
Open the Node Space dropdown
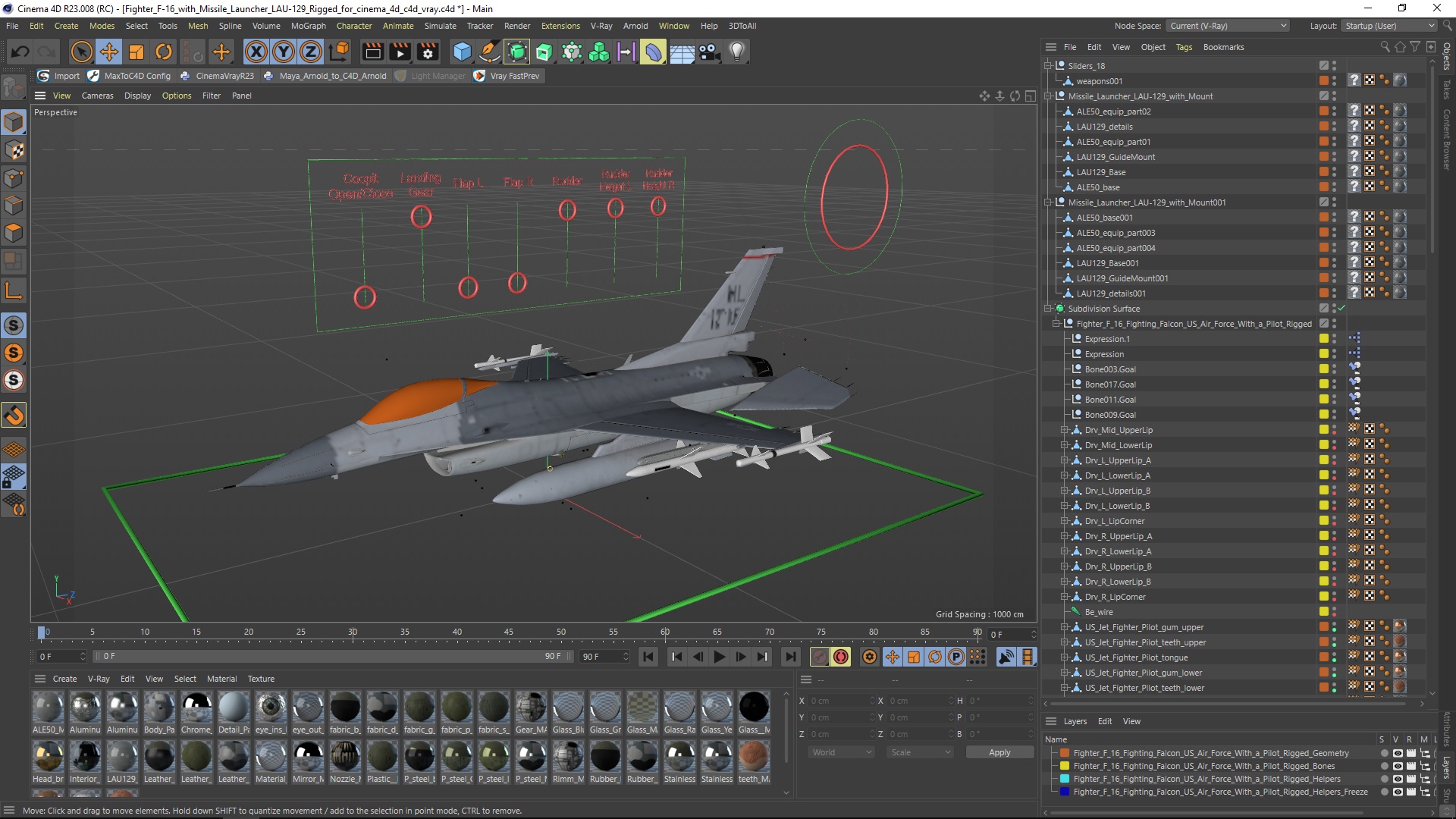[x=1227, y=26]
